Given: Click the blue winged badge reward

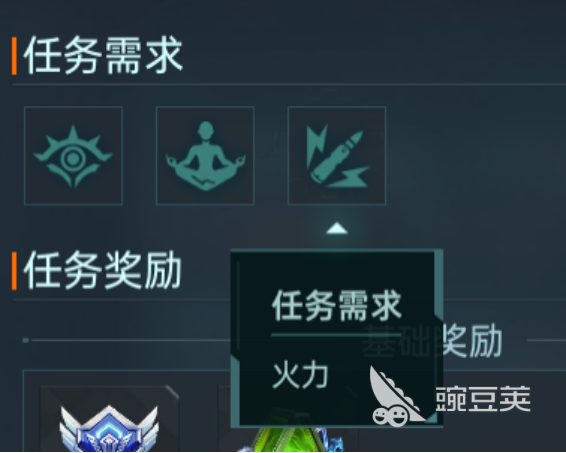Looking at the screenshot, I should (109, 429).
